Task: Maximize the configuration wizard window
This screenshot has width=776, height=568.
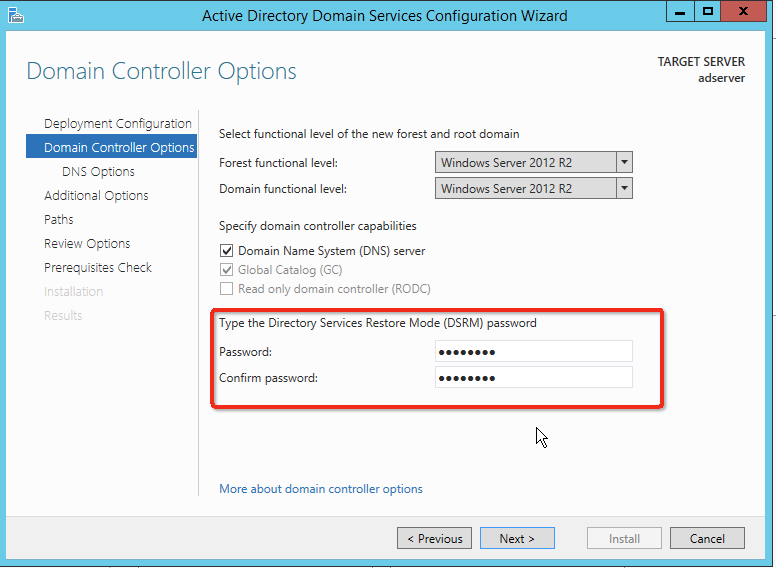Action: (x=708, y=12)
